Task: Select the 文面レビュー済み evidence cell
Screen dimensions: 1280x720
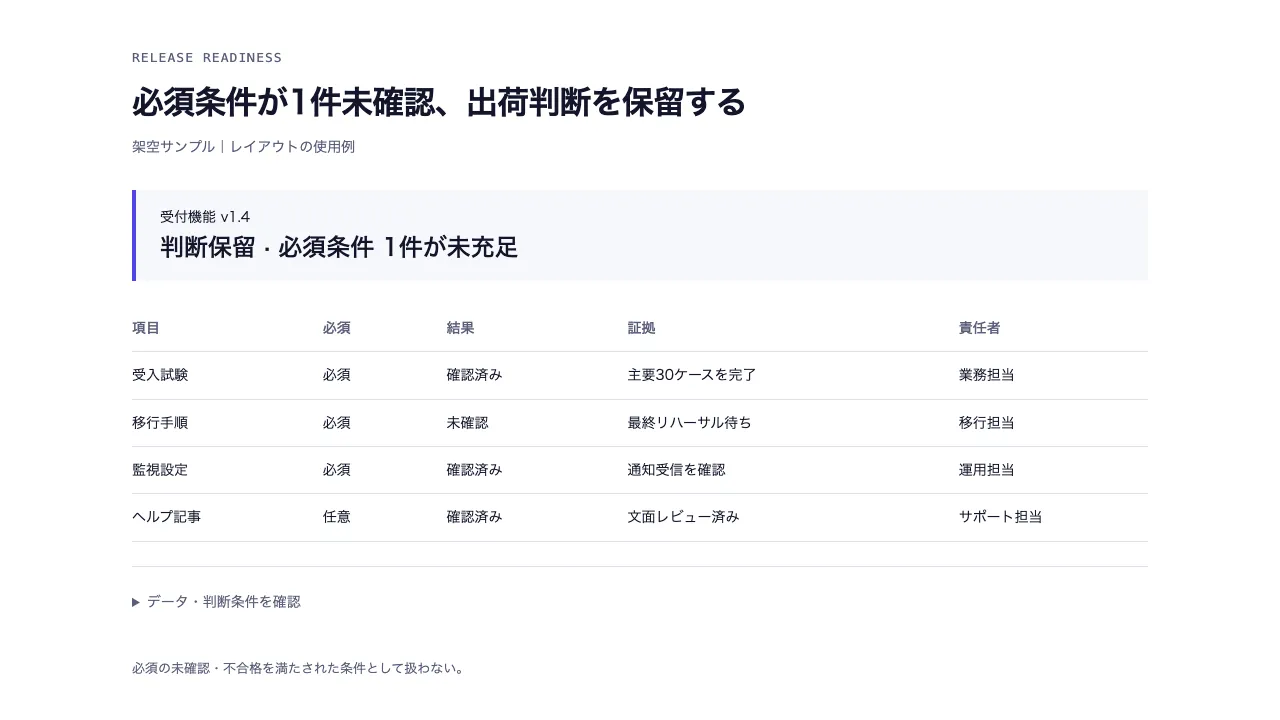Action: [x=684, y=517]
